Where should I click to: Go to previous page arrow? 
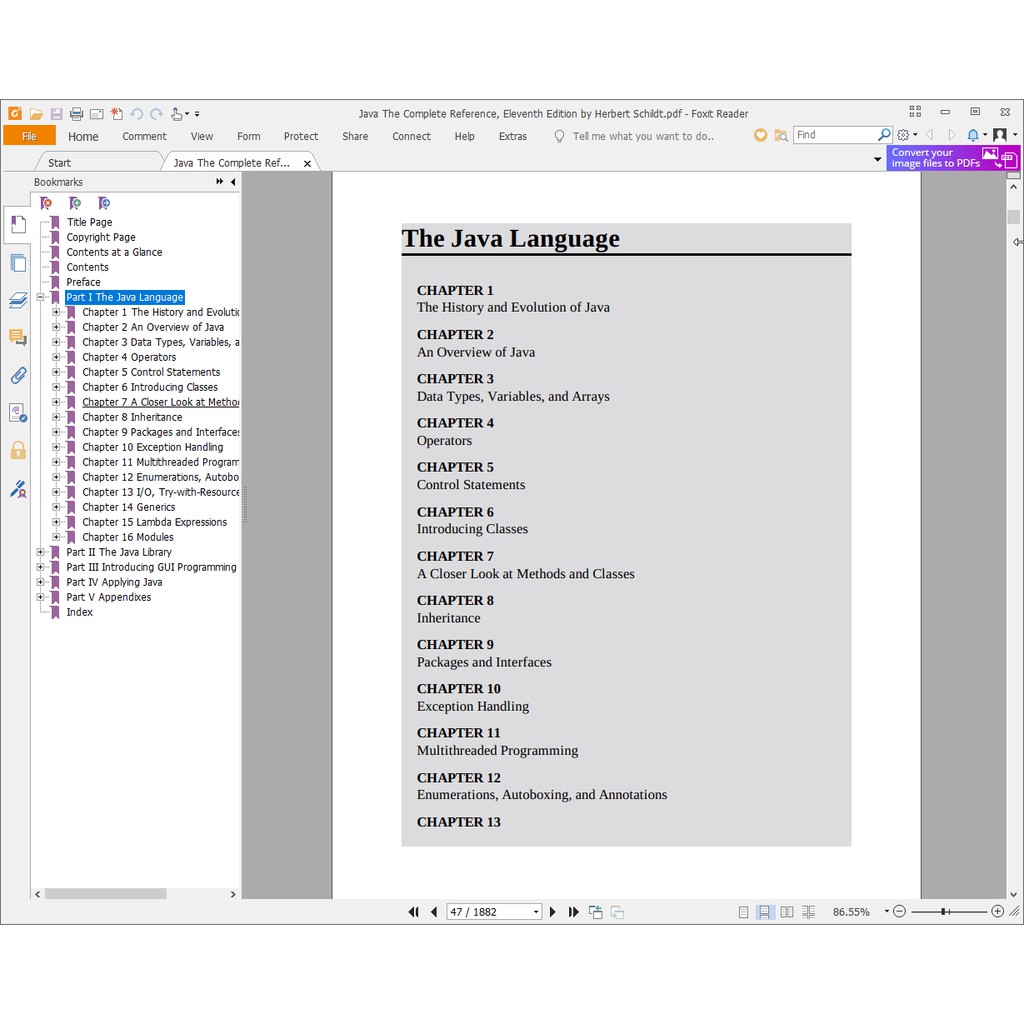[x=434, y=912]
